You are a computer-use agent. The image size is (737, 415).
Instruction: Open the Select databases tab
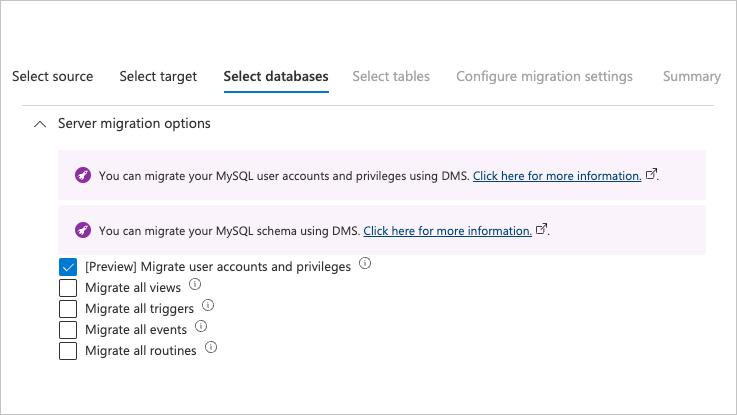pos(276,76)
